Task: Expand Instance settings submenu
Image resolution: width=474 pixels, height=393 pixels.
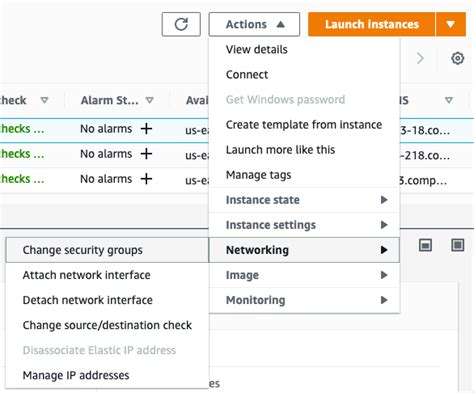Action: click(304, 225)
